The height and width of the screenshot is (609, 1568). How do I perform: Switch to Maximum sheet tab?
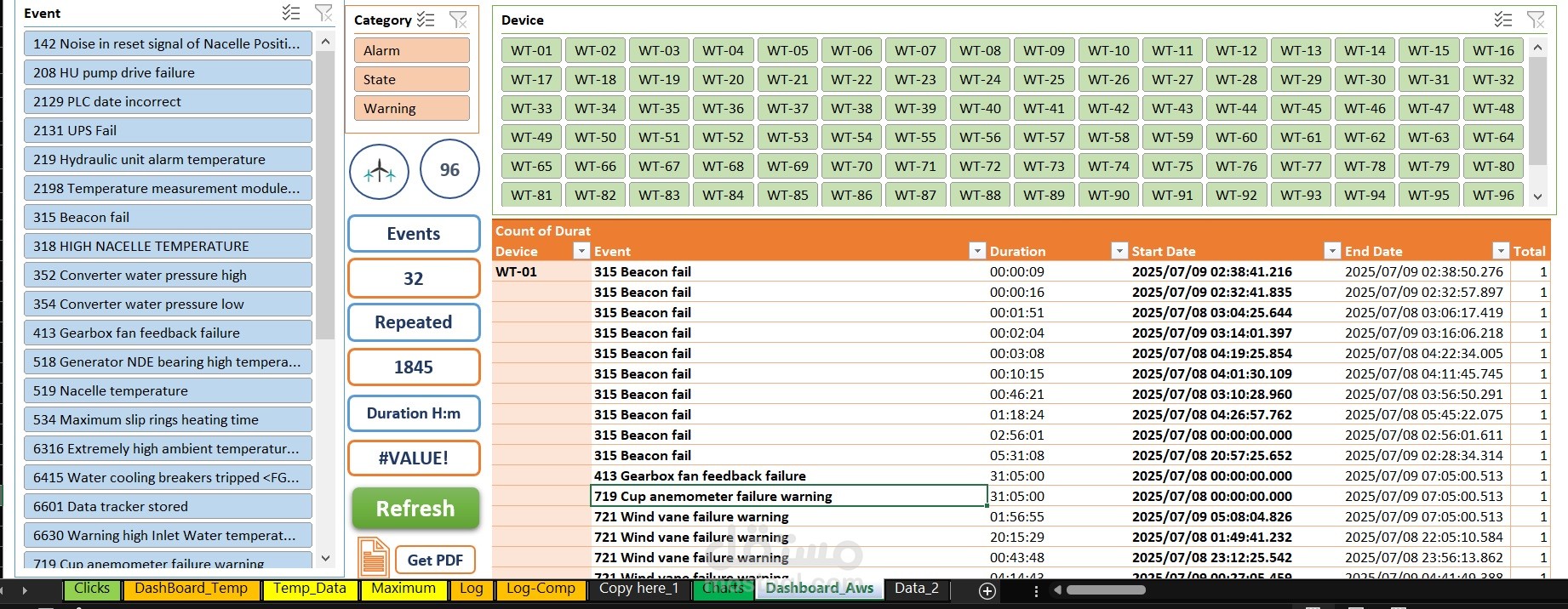[x=403, y=589]
